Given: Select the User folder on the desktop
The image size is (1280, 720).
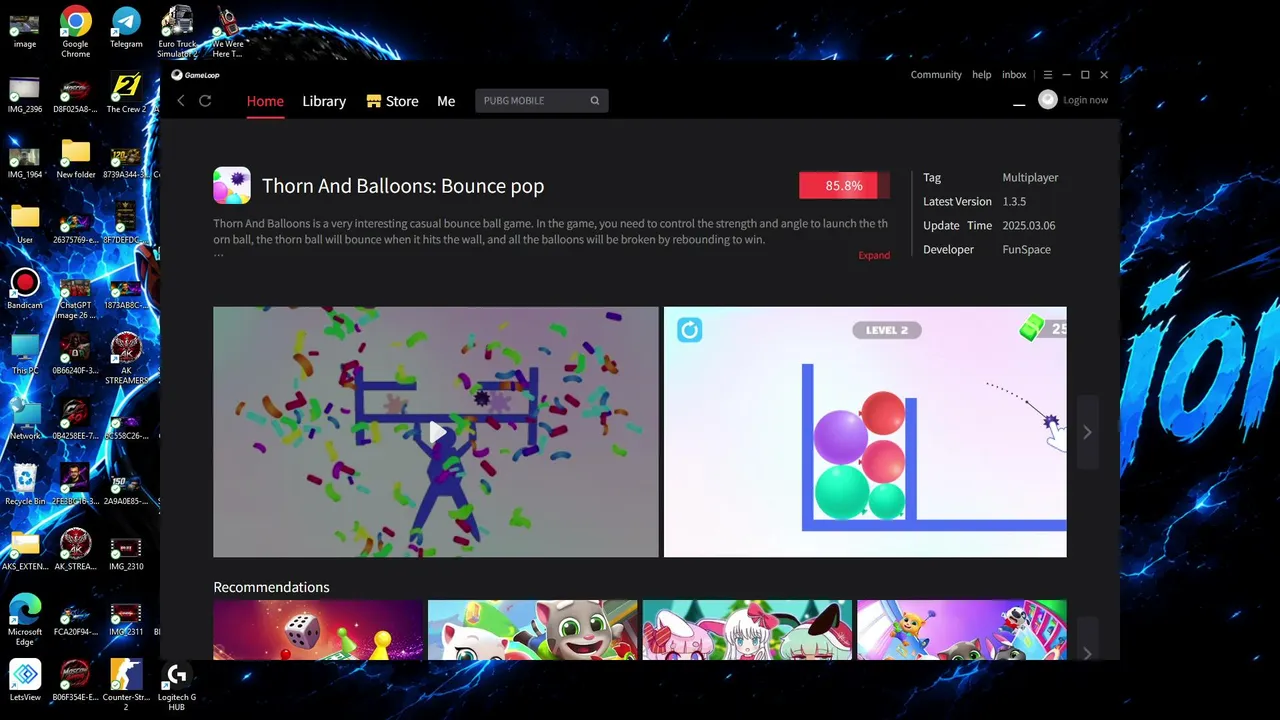Looking at the screenshot, I should point(25,224).
